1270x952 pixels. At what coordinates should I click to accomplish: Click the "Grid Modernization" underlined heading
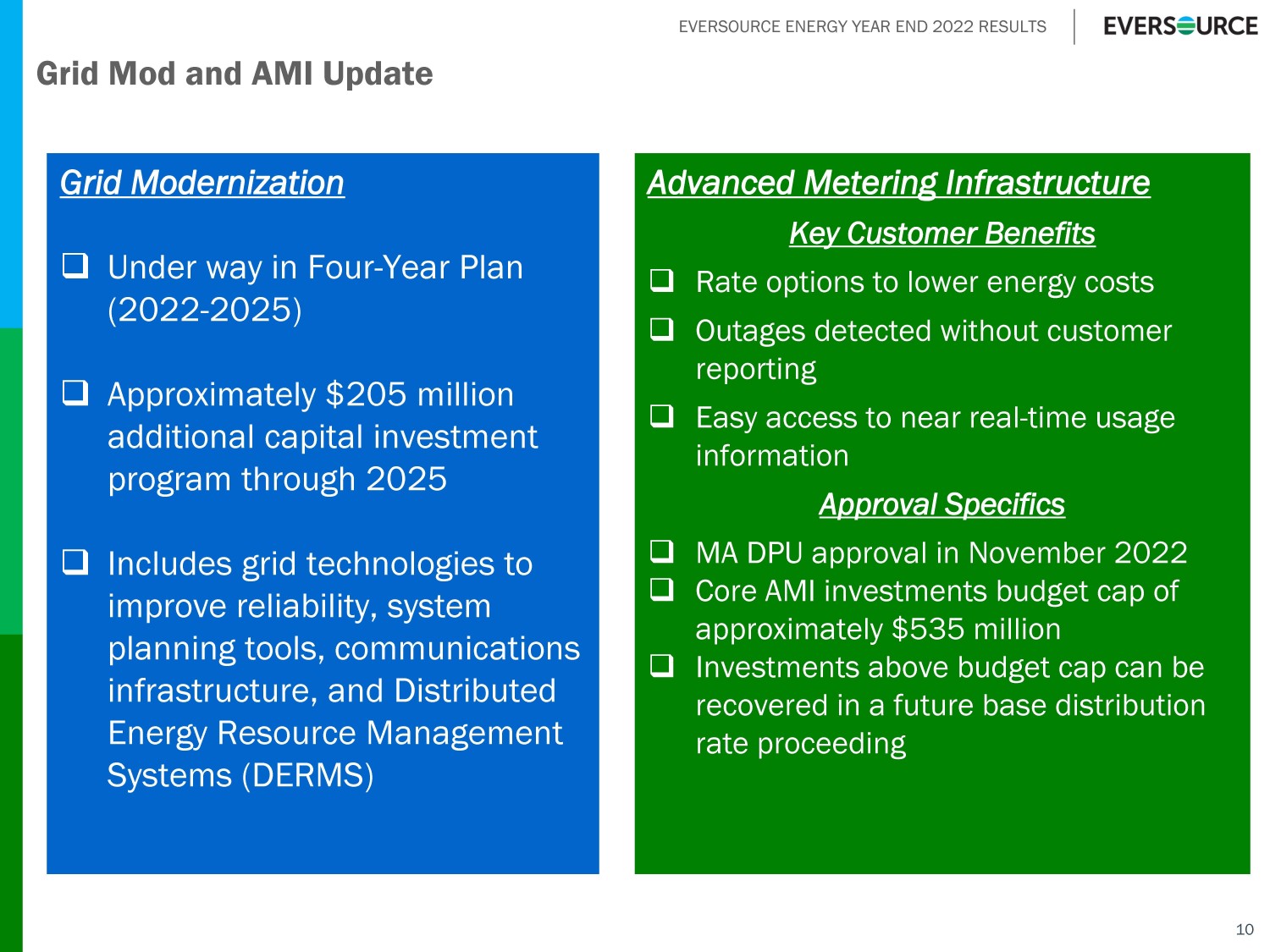click(x=202, y=183)
